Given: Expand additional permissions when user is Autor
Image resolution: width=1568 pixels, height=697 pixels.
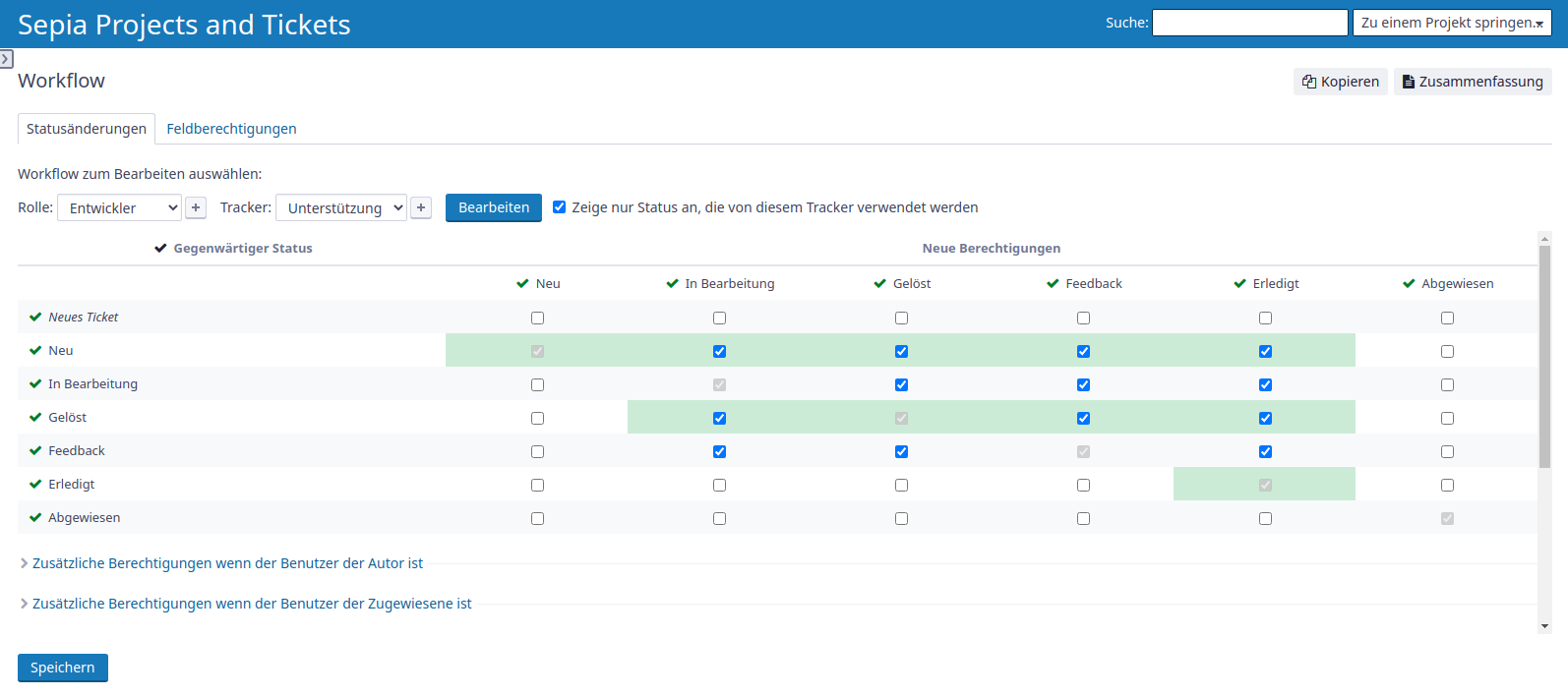Looking at the screenshot, I should point(227,563).
